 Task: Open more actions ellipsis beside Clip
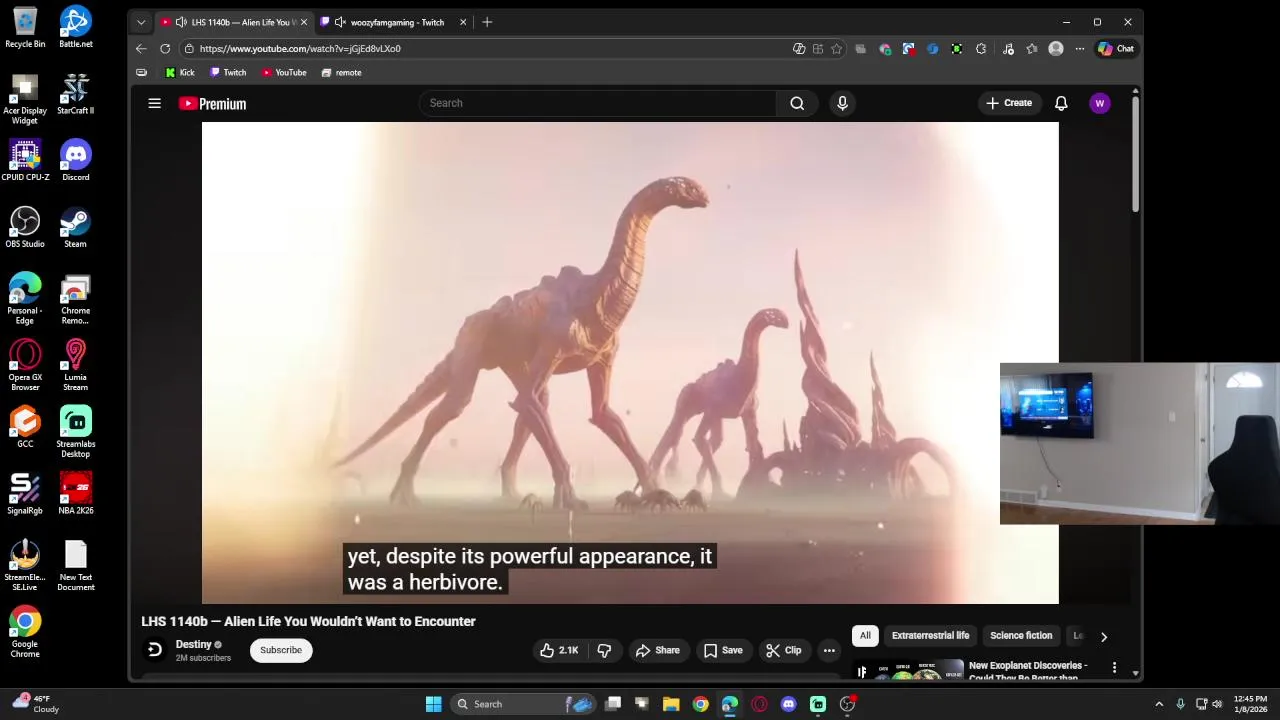click(829, 650)
